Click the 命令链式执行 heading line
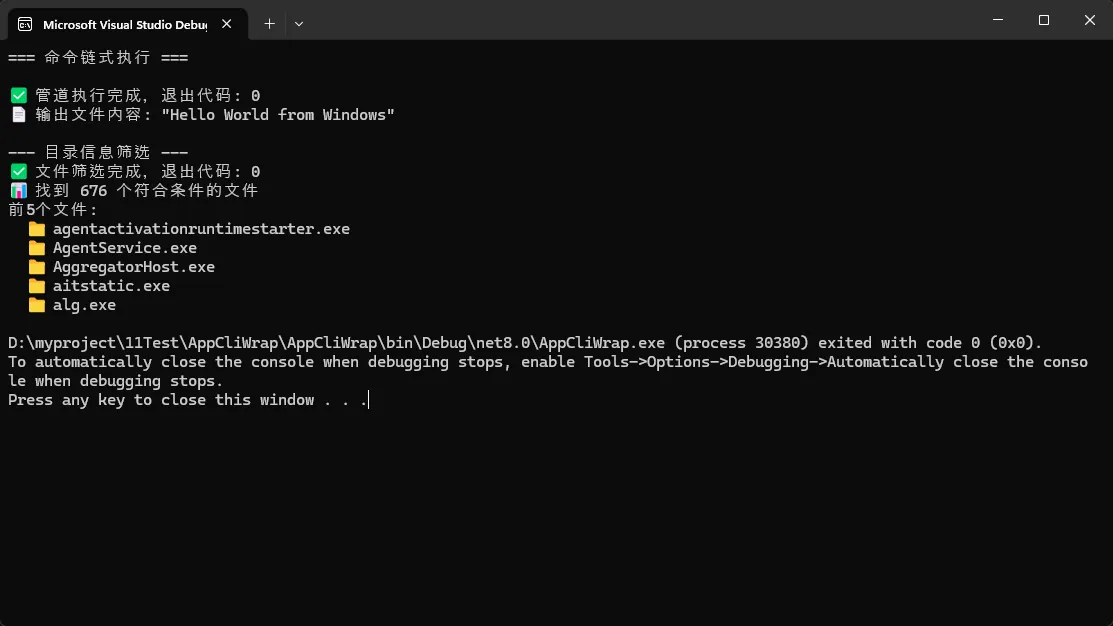The height and width of the screenshot is (626, 1113). [98, 58]
